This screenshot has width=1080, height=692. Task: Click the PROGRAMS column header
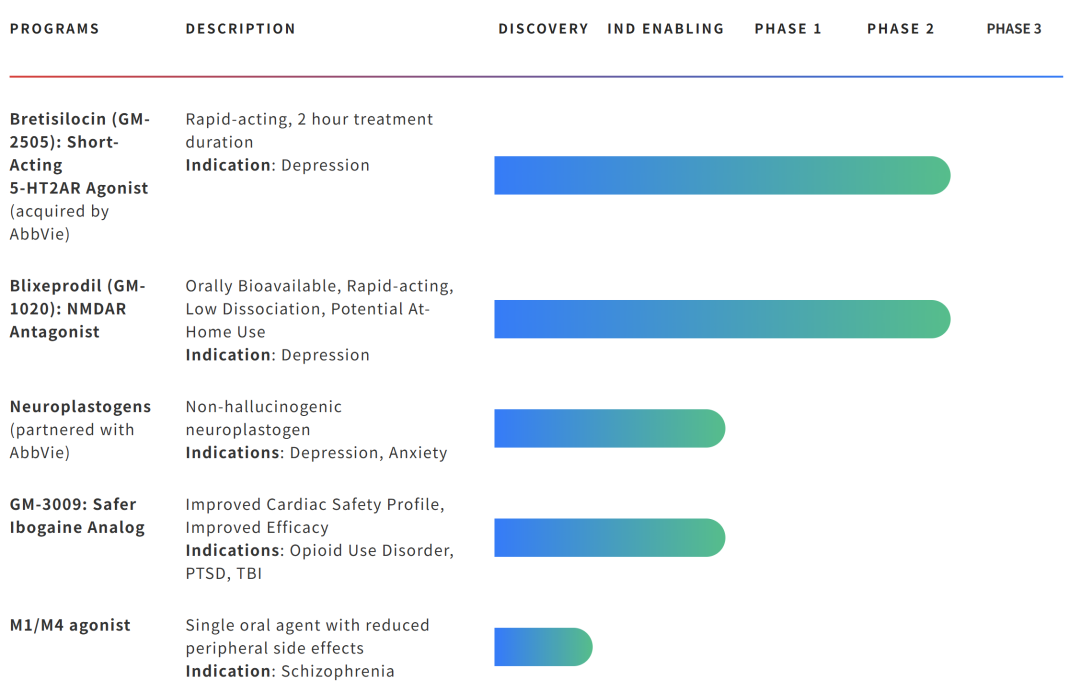tap(54, 29)
